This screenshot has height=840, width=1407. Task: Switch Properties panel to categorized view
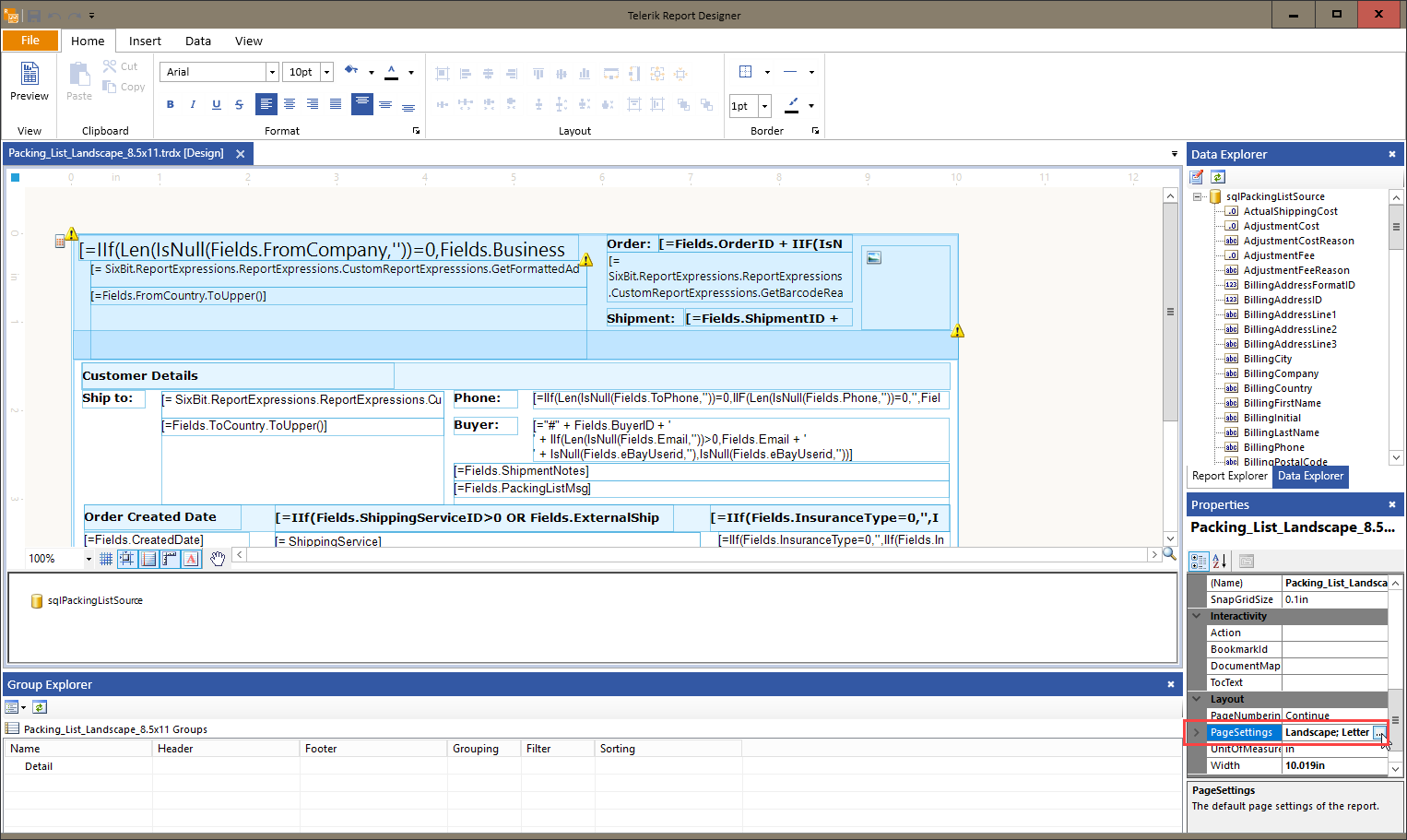coord(1198,561)
